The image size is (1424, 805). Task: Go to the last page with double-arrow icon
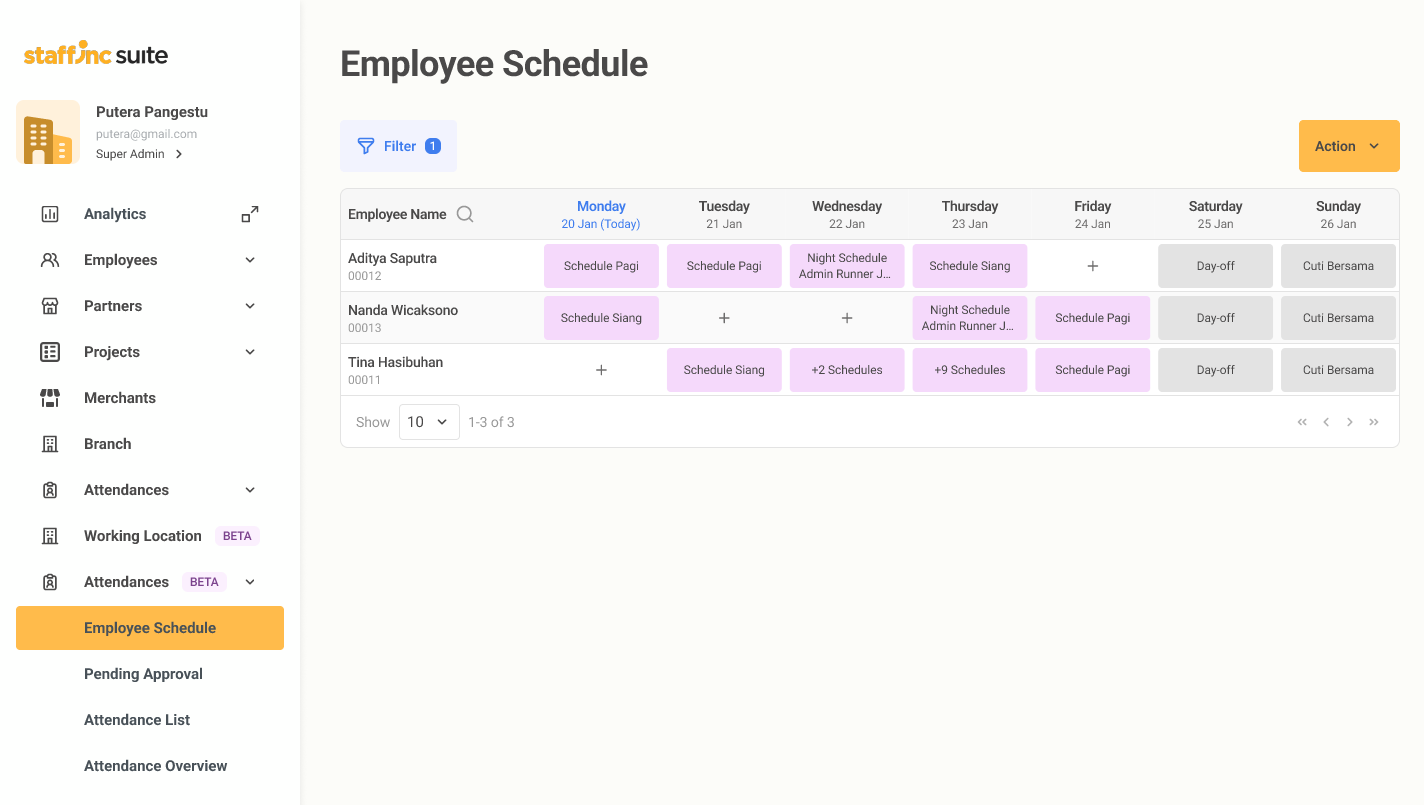[x=1374, y=422]
